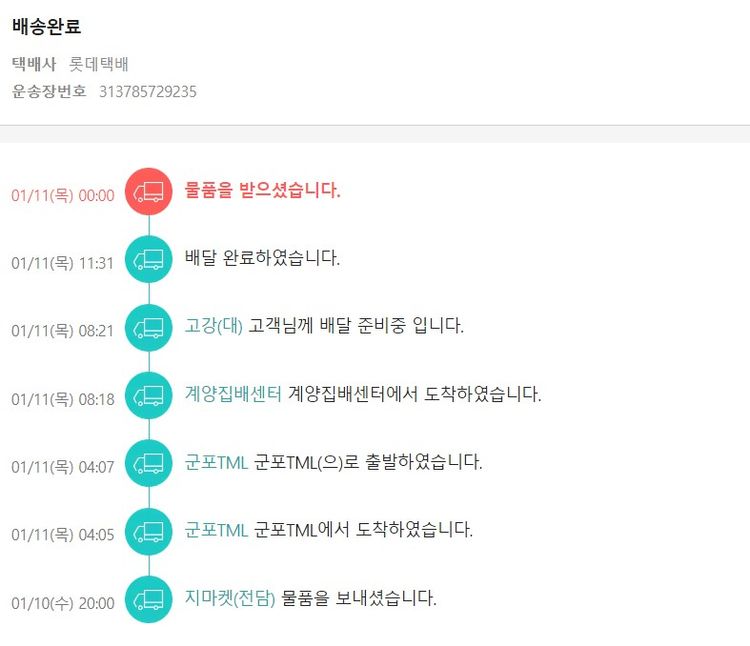Open the 지마켓(전담) sender link
This screenshot has height=646, width=750.
tap(230, 598)
